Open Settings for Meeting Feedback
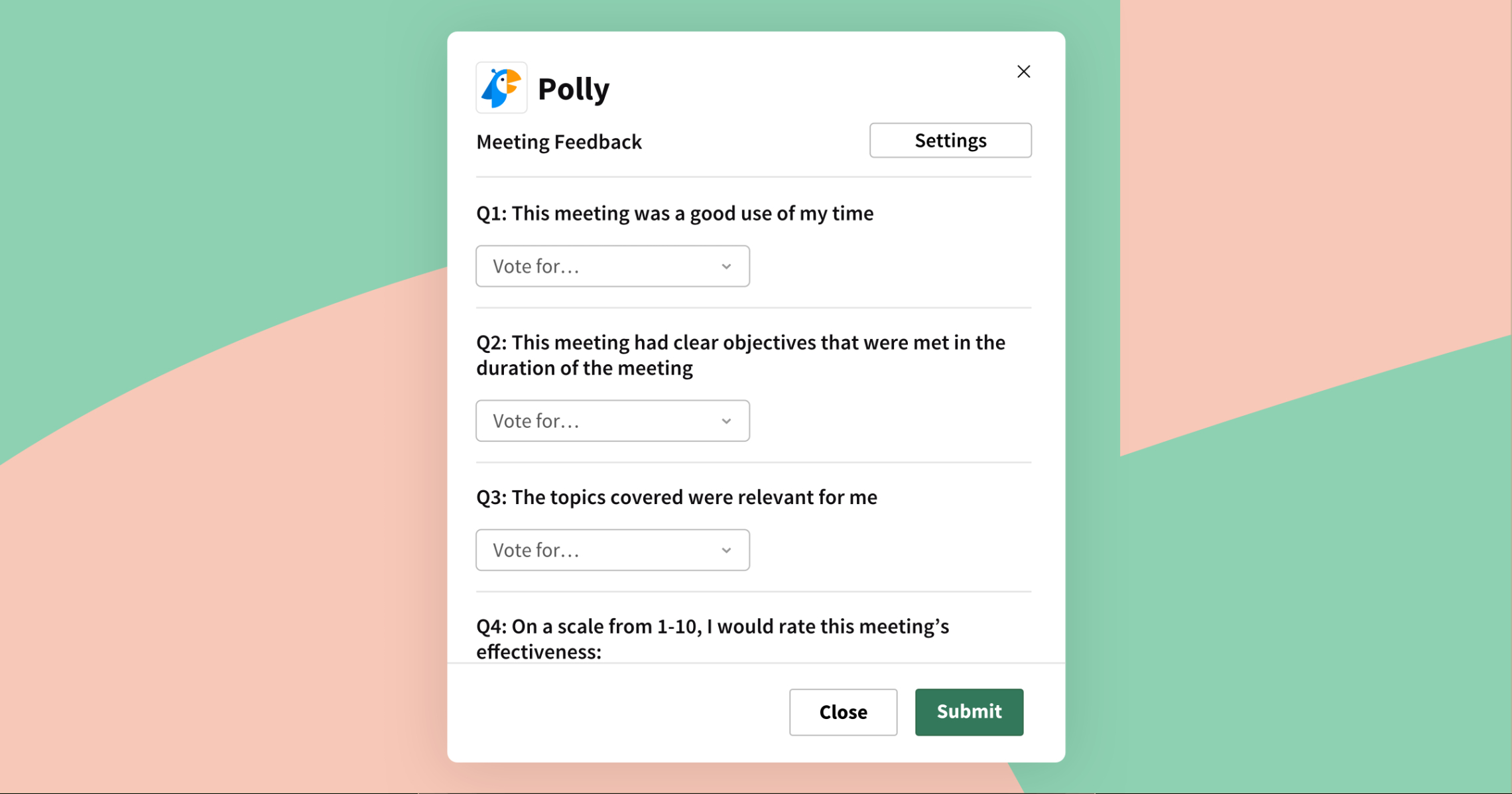This screenshot has height=794, width=1512. pyautogui.click(x=951, y=140)
